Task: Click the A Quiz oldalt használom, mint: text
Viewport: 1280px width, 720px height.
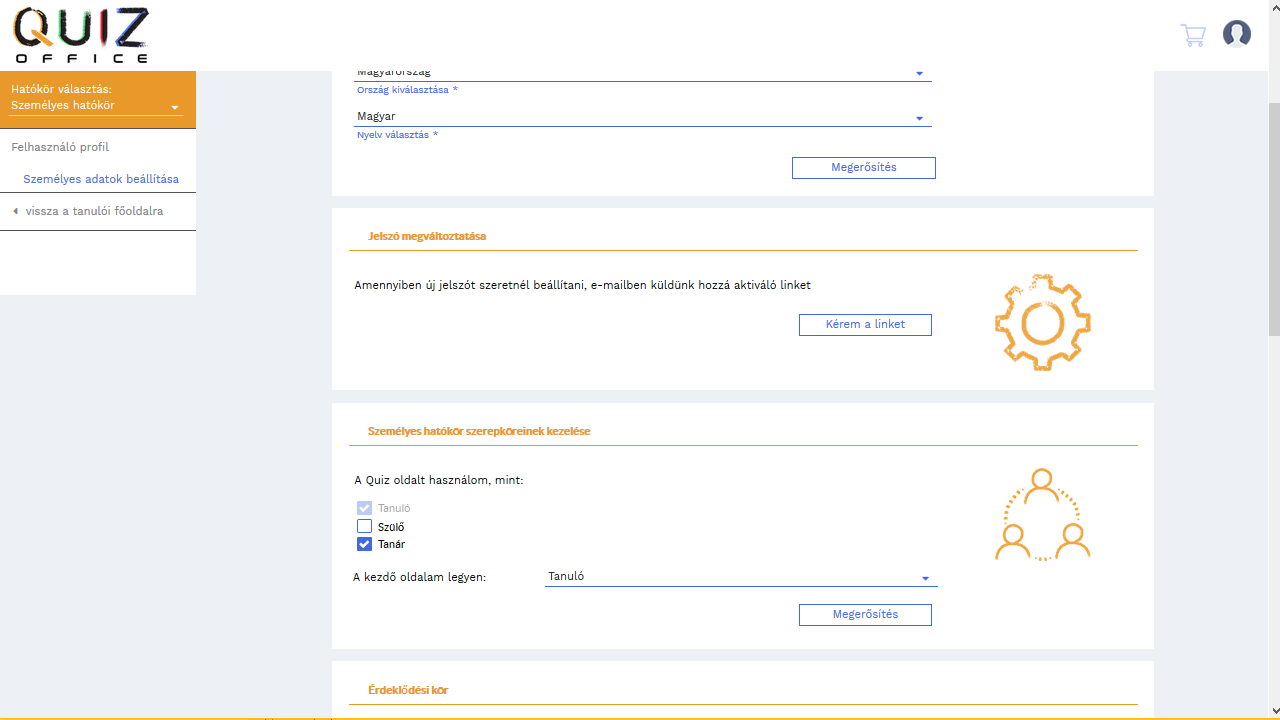Action: [439, 480]
